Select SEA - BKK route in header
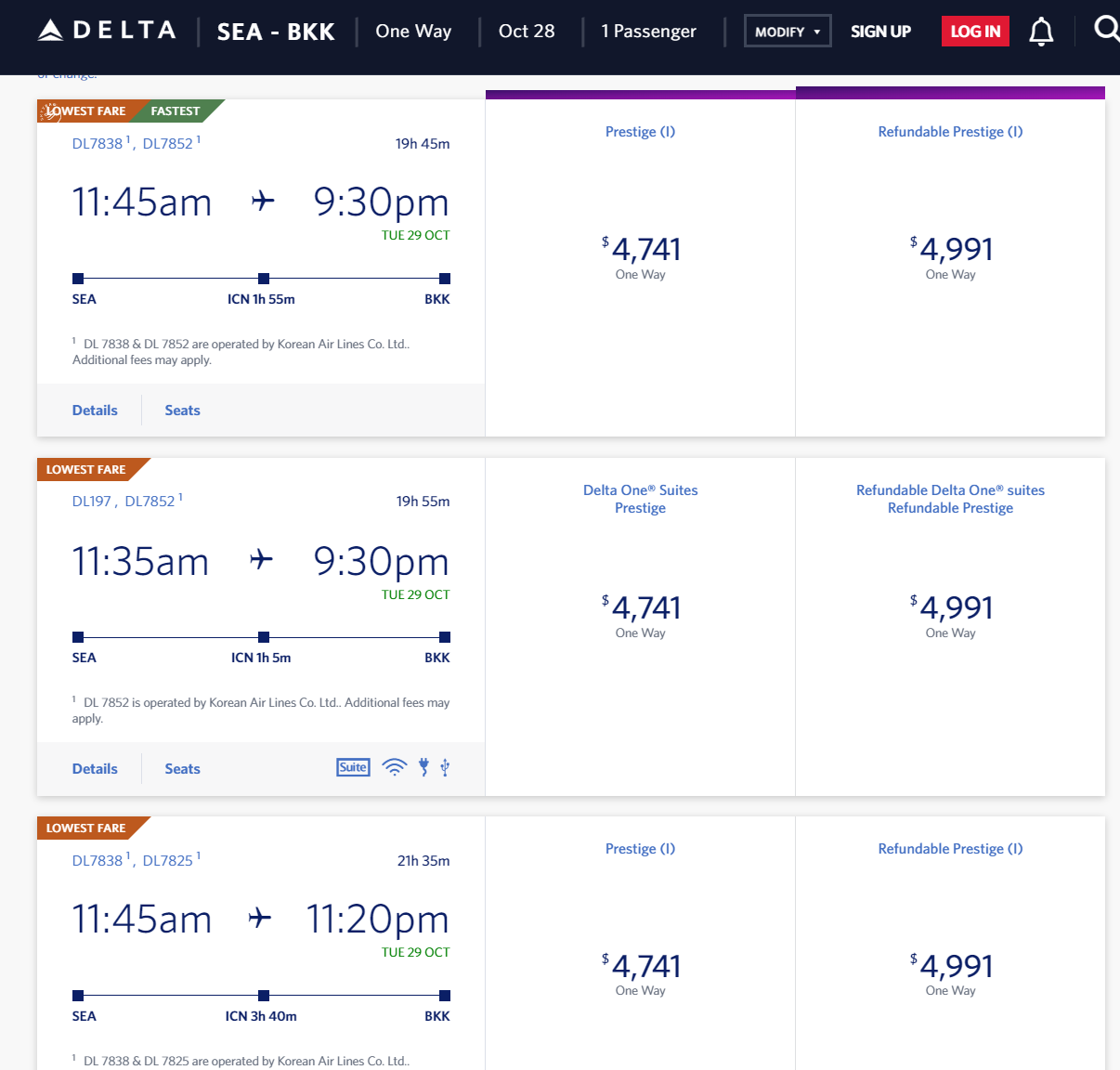The height and width of the screenshot is (1070, 1120). [x=276, y=32]
